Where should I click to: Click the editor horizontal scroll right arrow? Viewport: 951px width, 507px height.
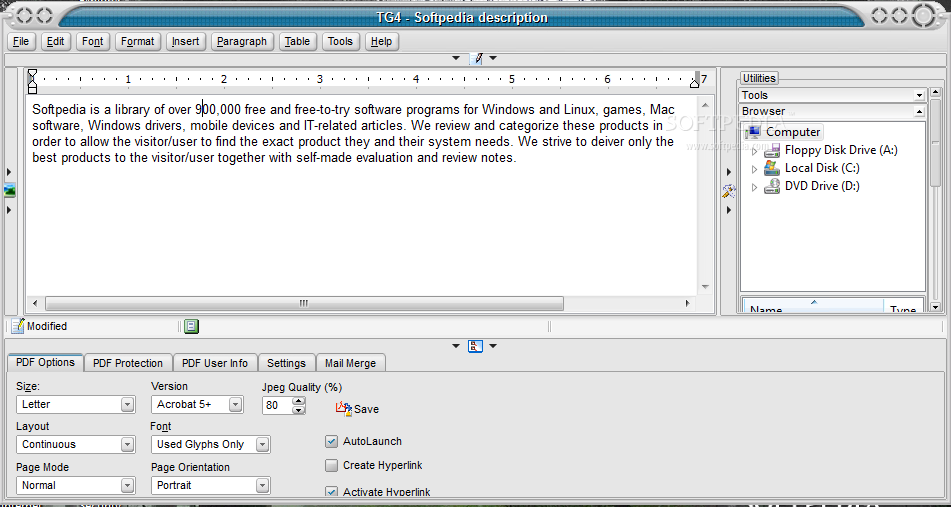tap(687, 303)
